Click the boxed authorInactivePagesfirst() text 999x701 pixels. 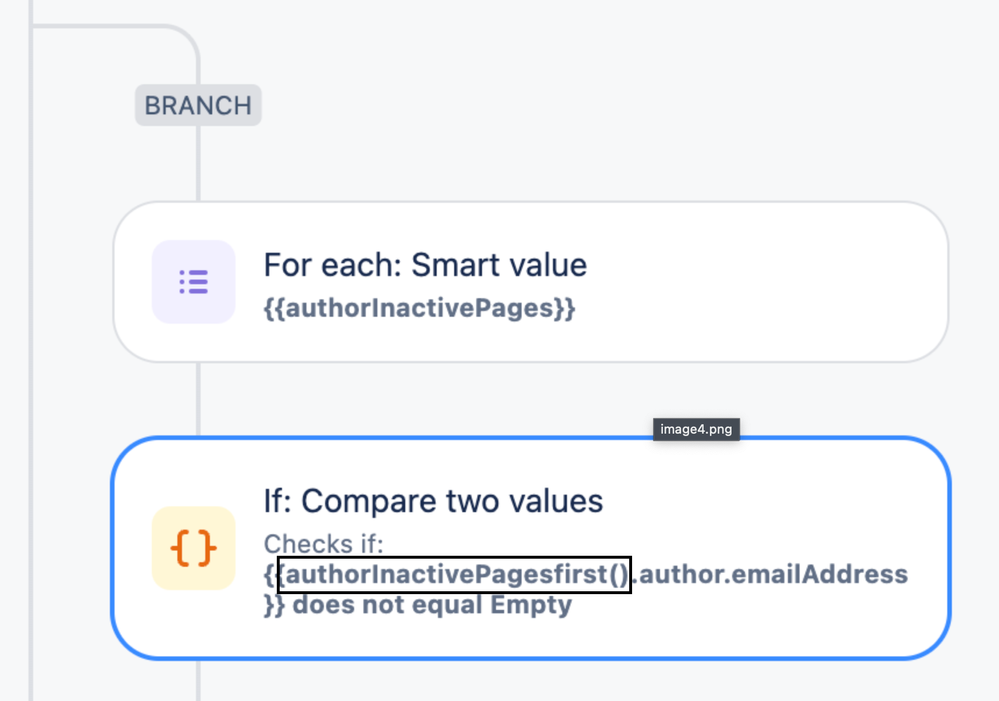click(x=454, y=574)
